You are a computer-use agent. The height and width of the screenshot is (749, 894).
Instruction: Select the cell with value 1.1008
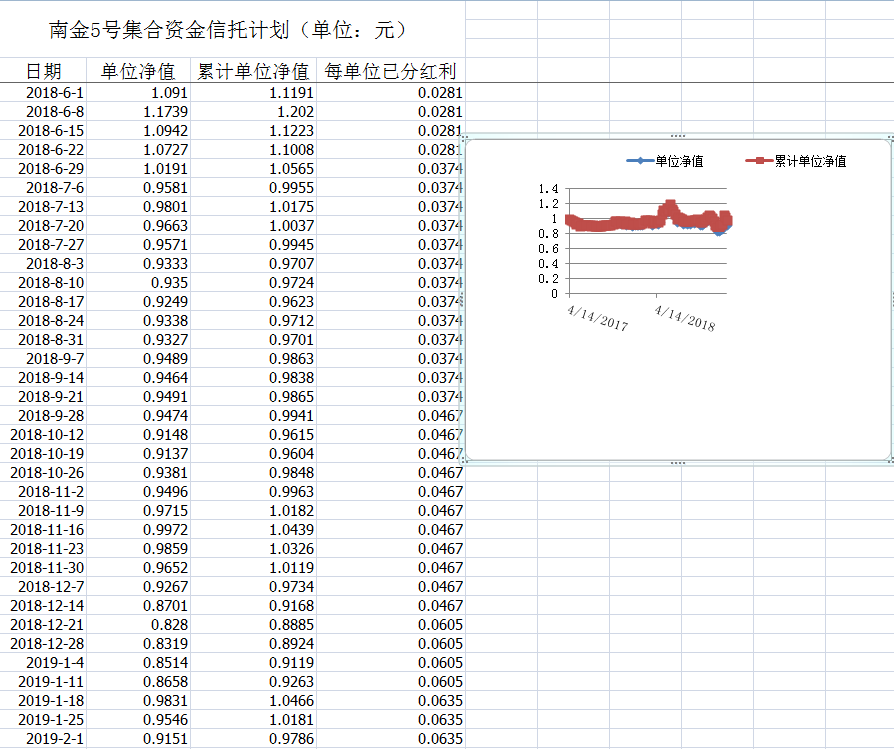253,149
